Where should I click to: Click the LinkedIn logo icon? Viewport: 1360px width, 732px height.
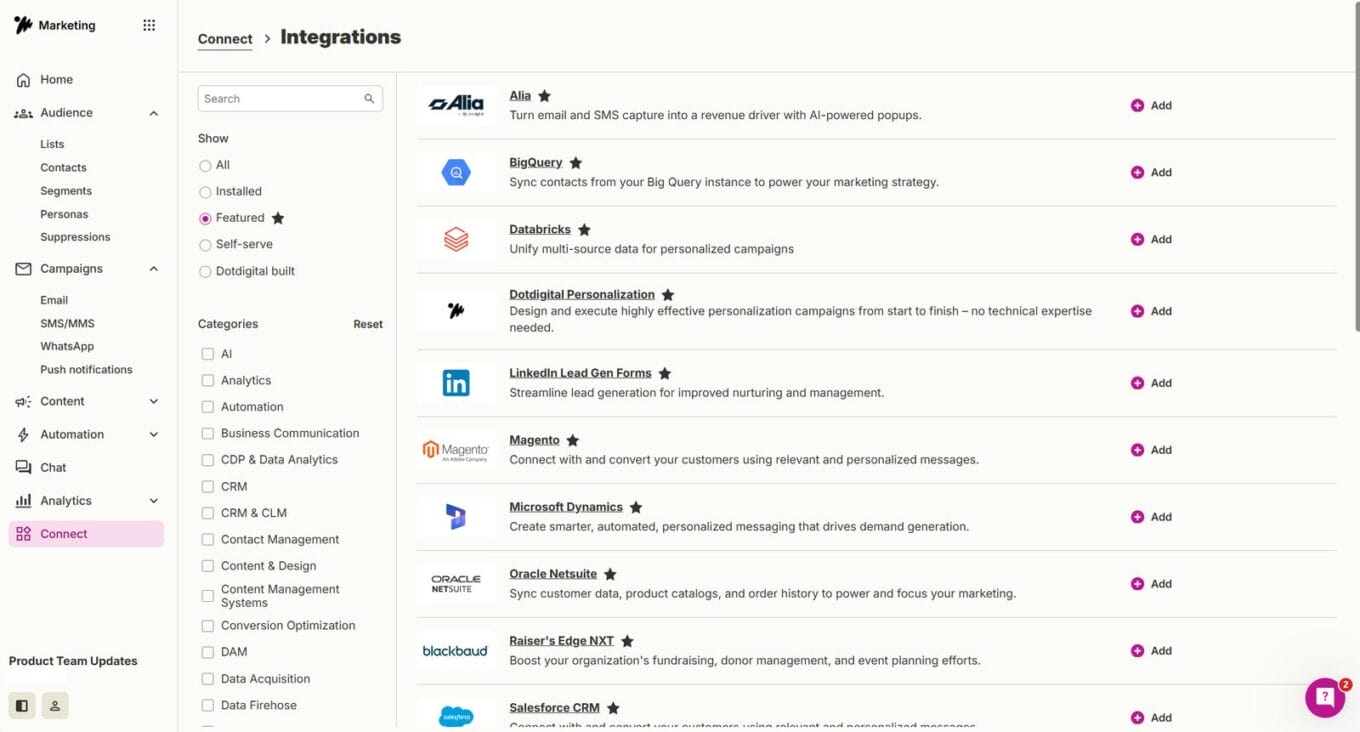click(456, 383)
